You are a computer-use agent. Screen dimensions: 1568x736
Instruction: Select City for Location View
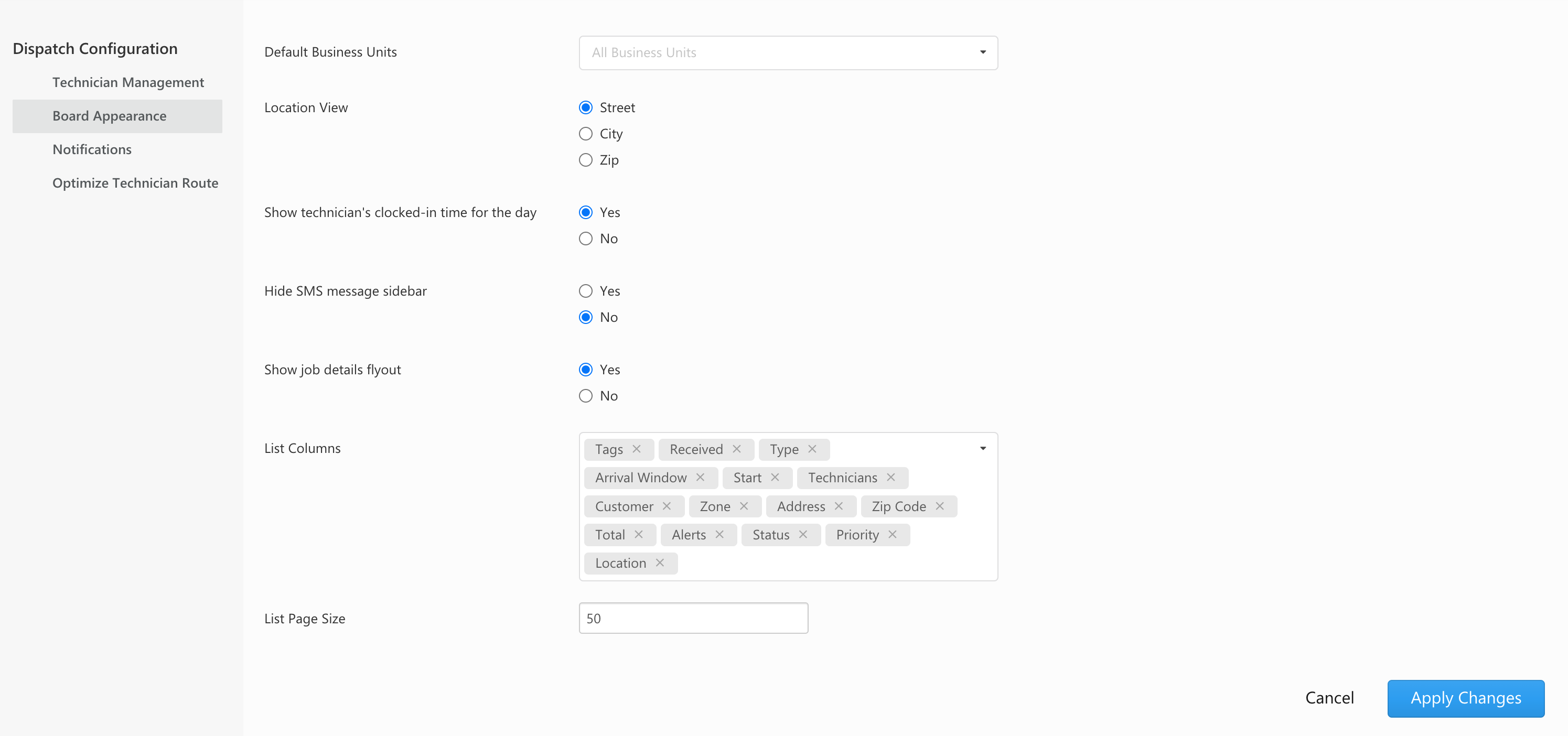pyautogui.click(x=586, y=134)
